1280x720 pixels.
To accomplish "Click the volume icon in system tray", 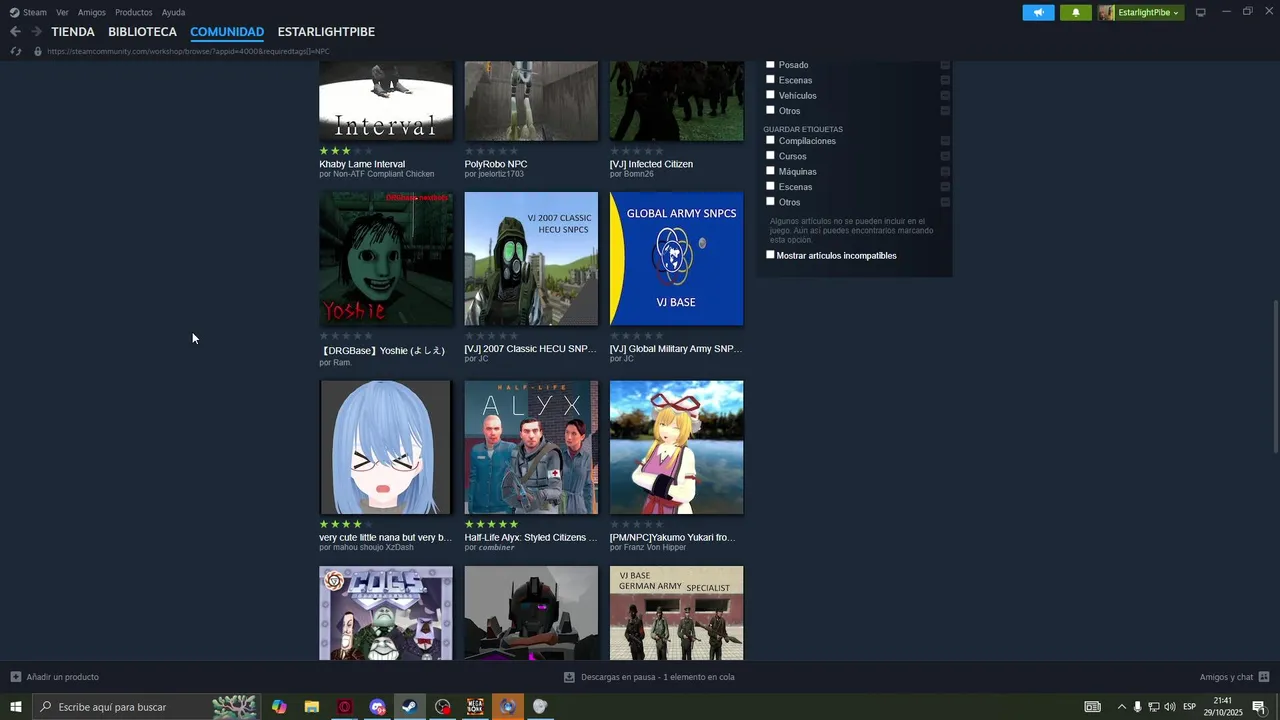I will [x=1170, y=707].
